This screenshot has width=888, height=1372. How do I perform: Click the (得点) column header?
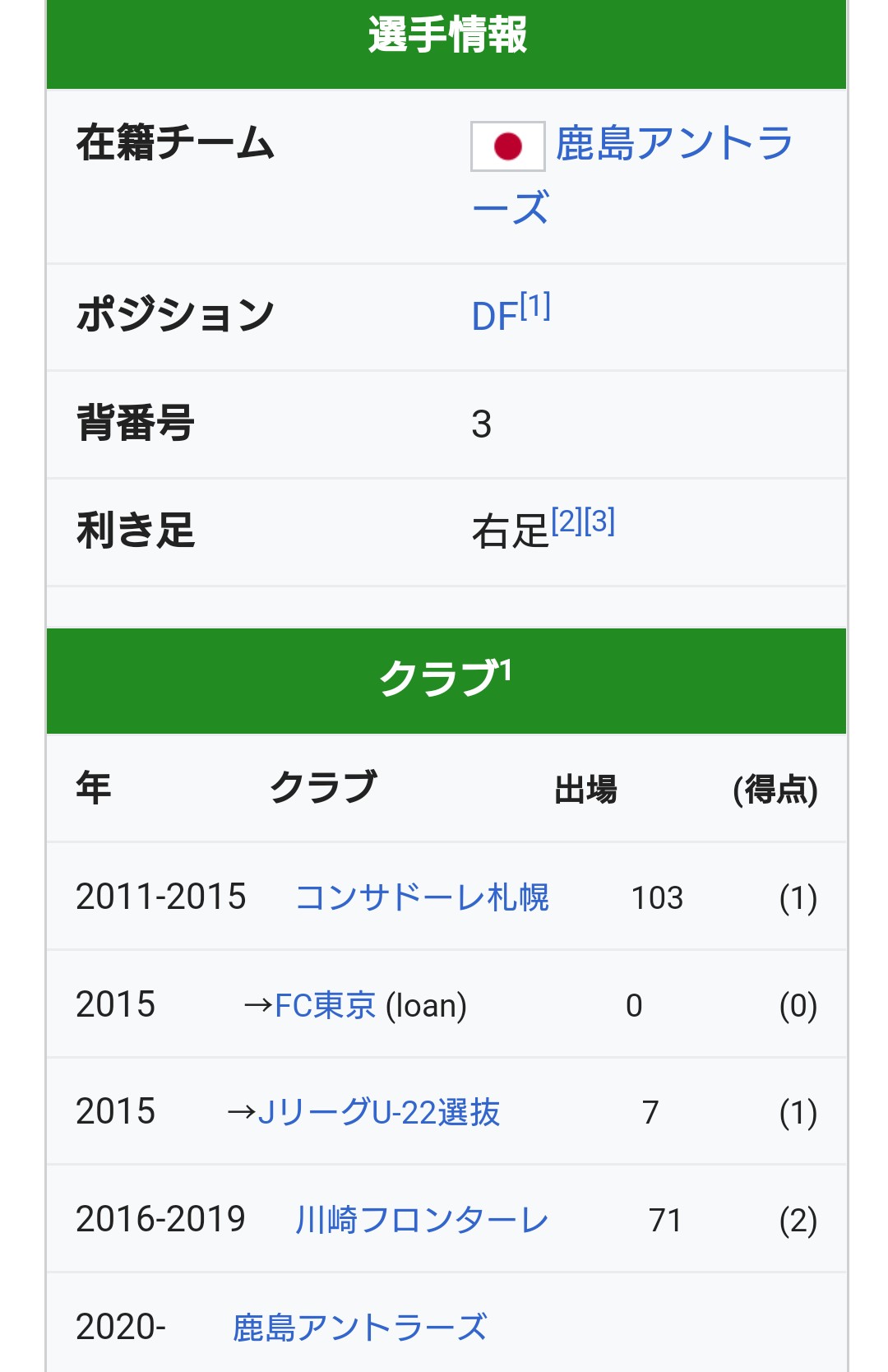coord(775,790)
